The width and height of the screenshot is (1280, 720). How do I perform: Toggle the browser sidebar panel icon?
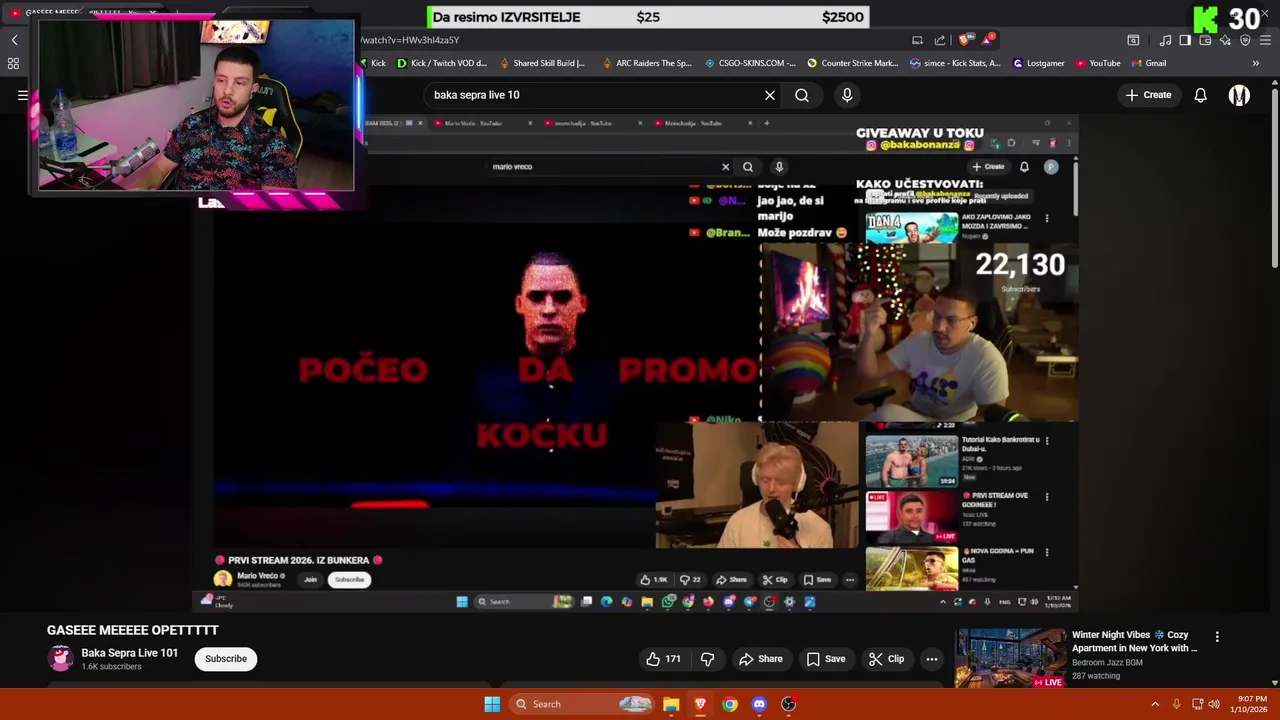click(1185, 40)
